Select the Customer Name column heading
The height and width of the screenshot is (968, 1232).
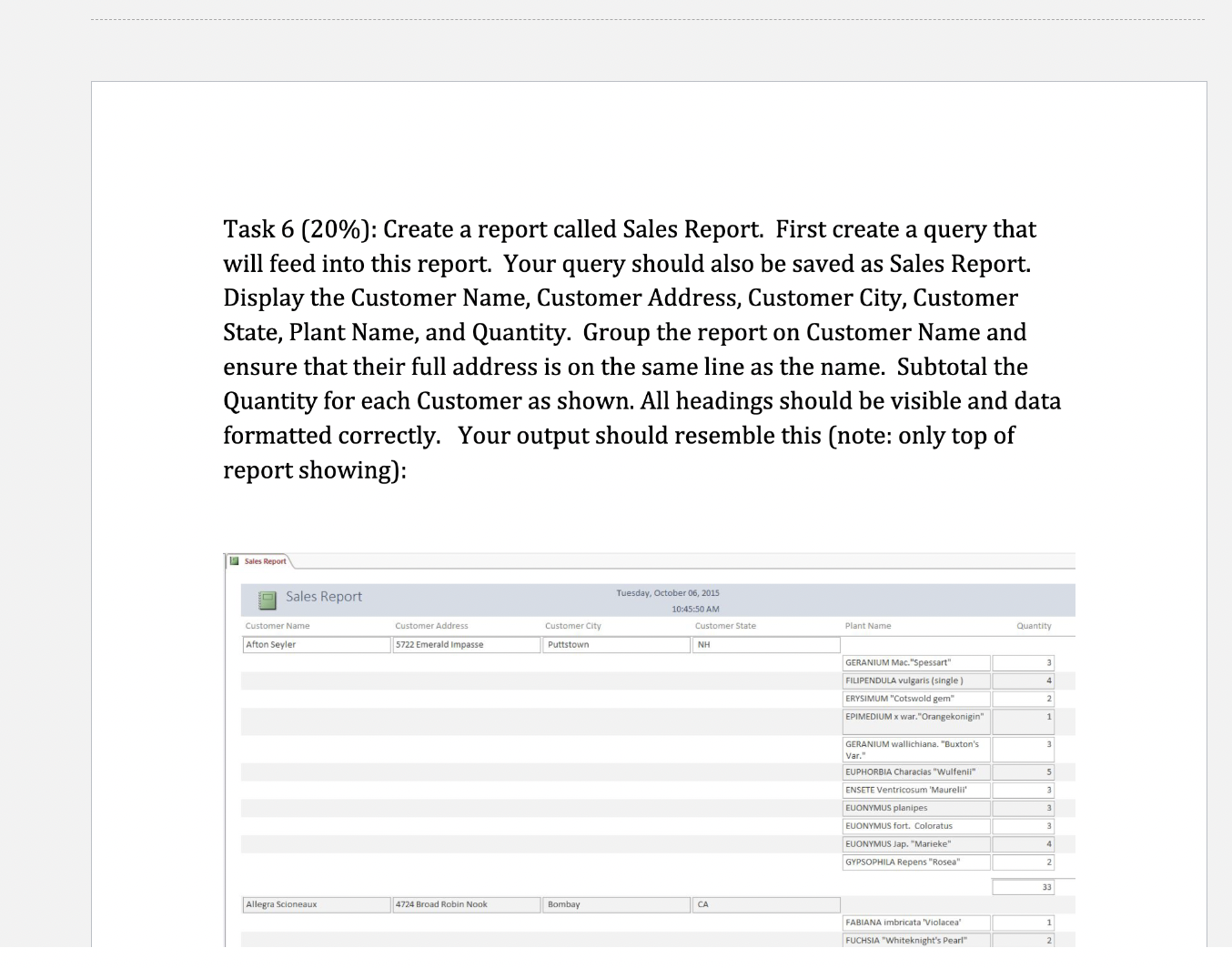coord(277,626)
